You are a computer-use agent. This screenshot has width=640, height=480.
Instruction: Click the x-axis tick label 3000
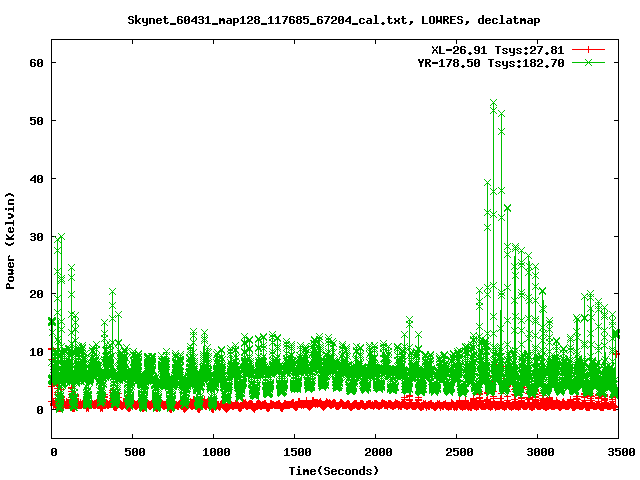(540, 452)
